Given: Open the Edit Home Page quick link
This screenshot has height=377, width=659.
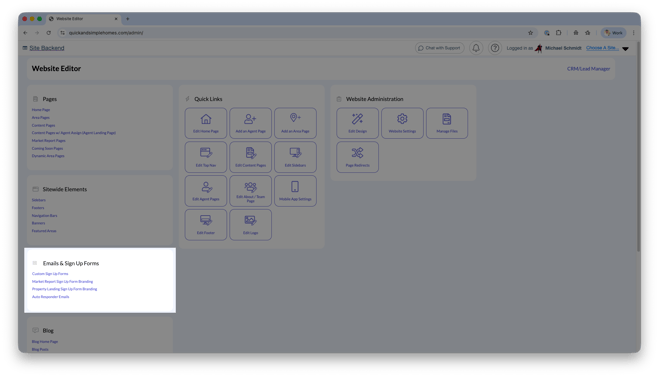Looking at the screenshot, I should click(206, 123).
